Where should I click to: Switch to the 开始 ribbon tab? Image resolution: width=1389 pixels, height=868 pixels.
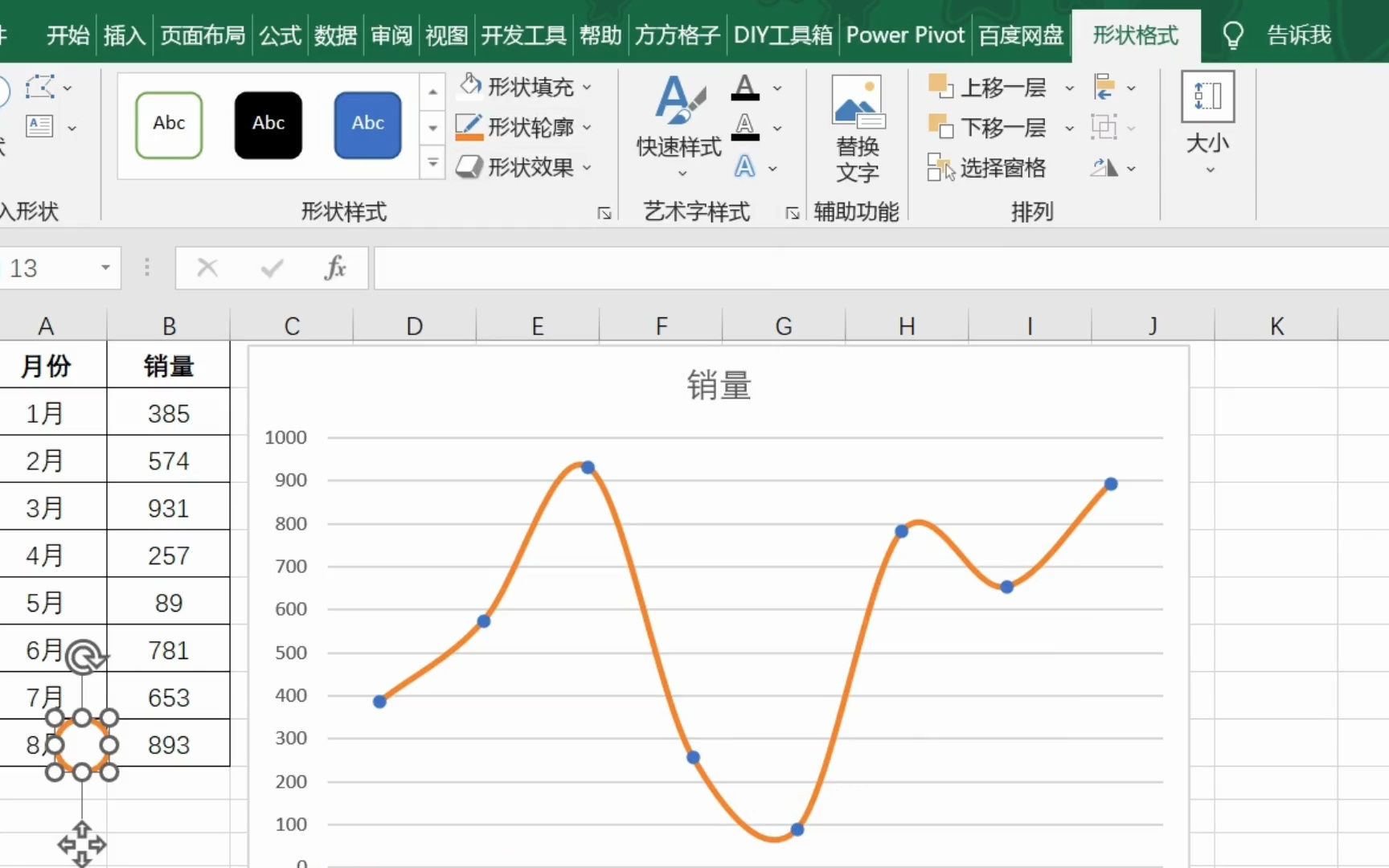pyautogui.click(x=67, y=35)
